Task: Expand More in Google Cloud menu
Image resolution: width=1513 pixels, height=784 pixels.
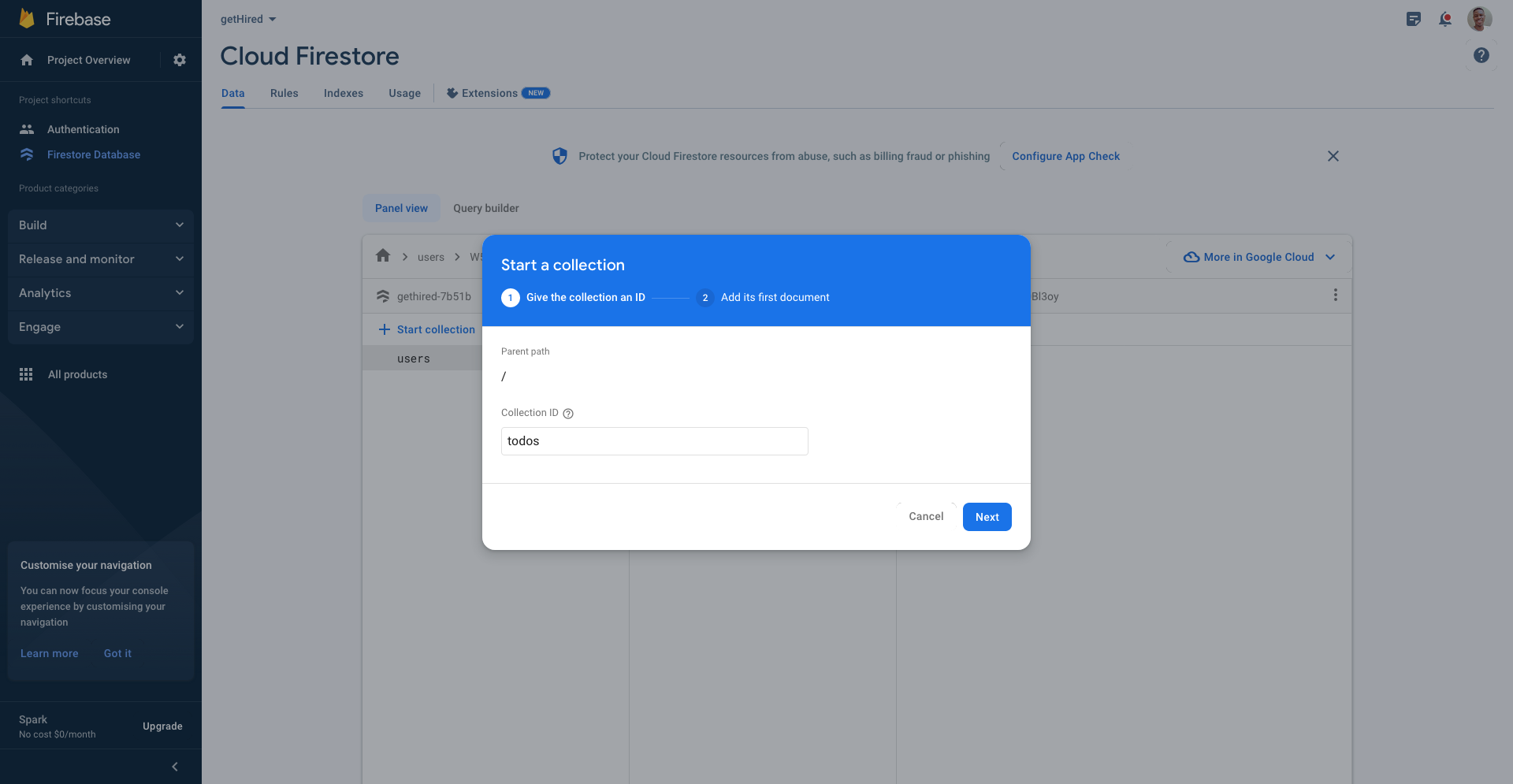Action: pos(1258,257)
